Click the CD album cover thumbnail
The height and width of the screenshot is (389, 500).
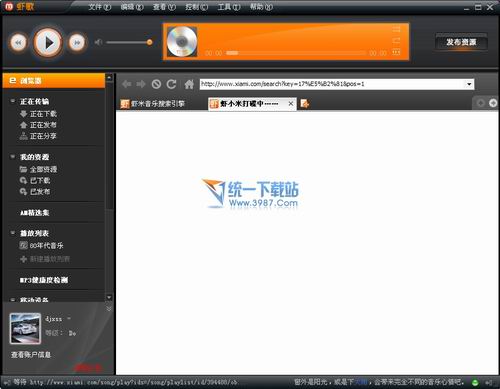[x=182, y=42]
